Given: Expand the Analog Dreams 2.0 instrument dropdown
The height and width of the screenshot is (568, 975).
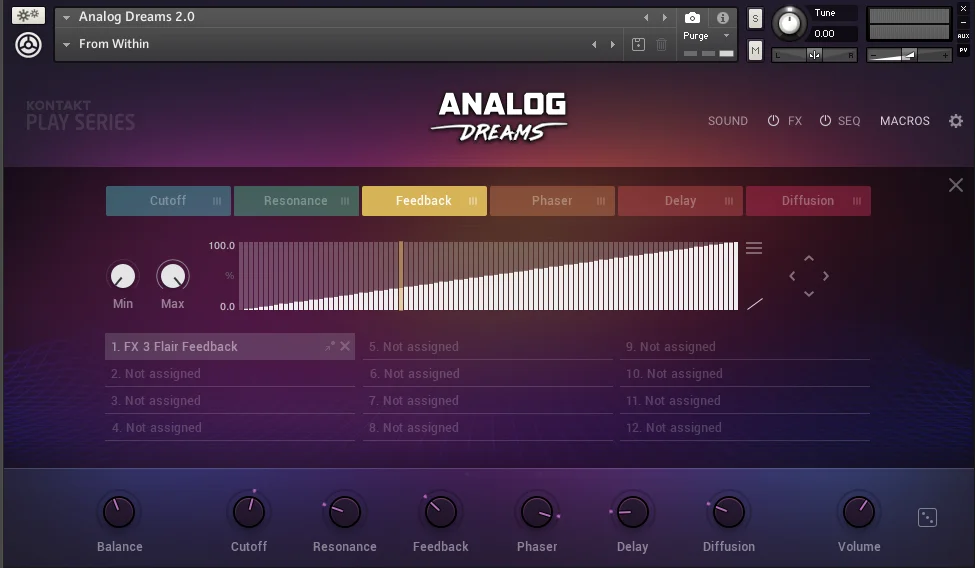Looking at the screenshot, I should click(x=67, y=17).
